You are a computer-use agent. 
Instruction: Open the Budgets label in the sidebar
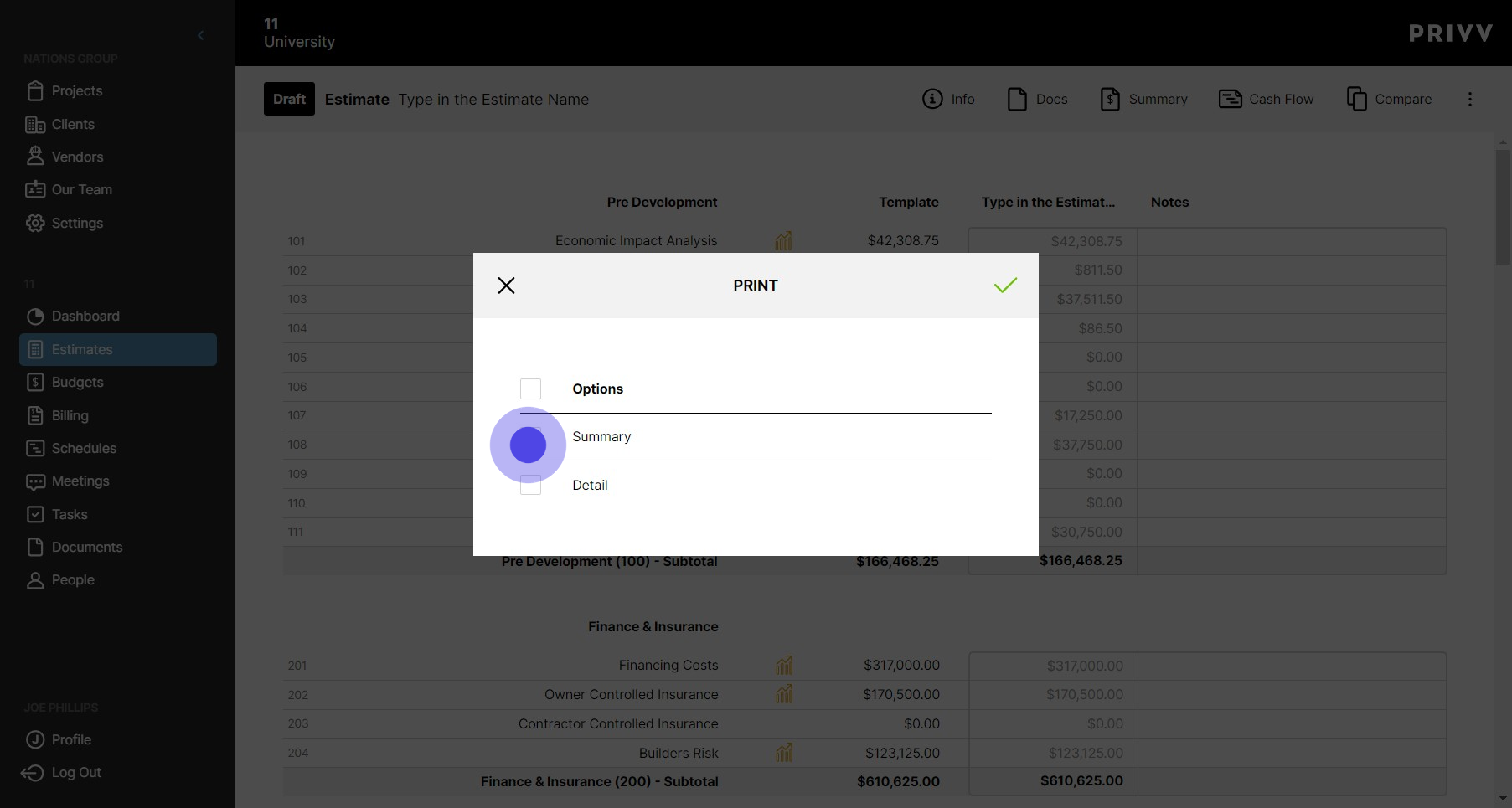pos(78,382)
